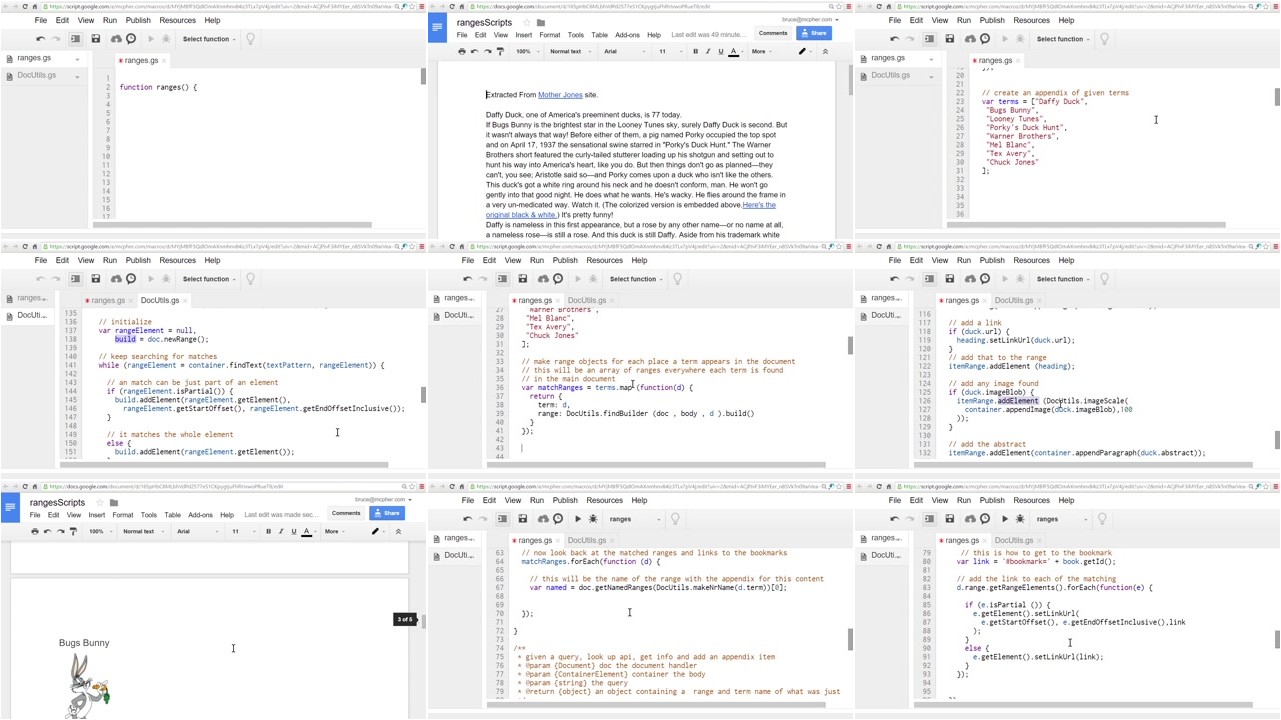Click Save icon in editor showing line 135

pyautogui.click(x=96, y=279)
